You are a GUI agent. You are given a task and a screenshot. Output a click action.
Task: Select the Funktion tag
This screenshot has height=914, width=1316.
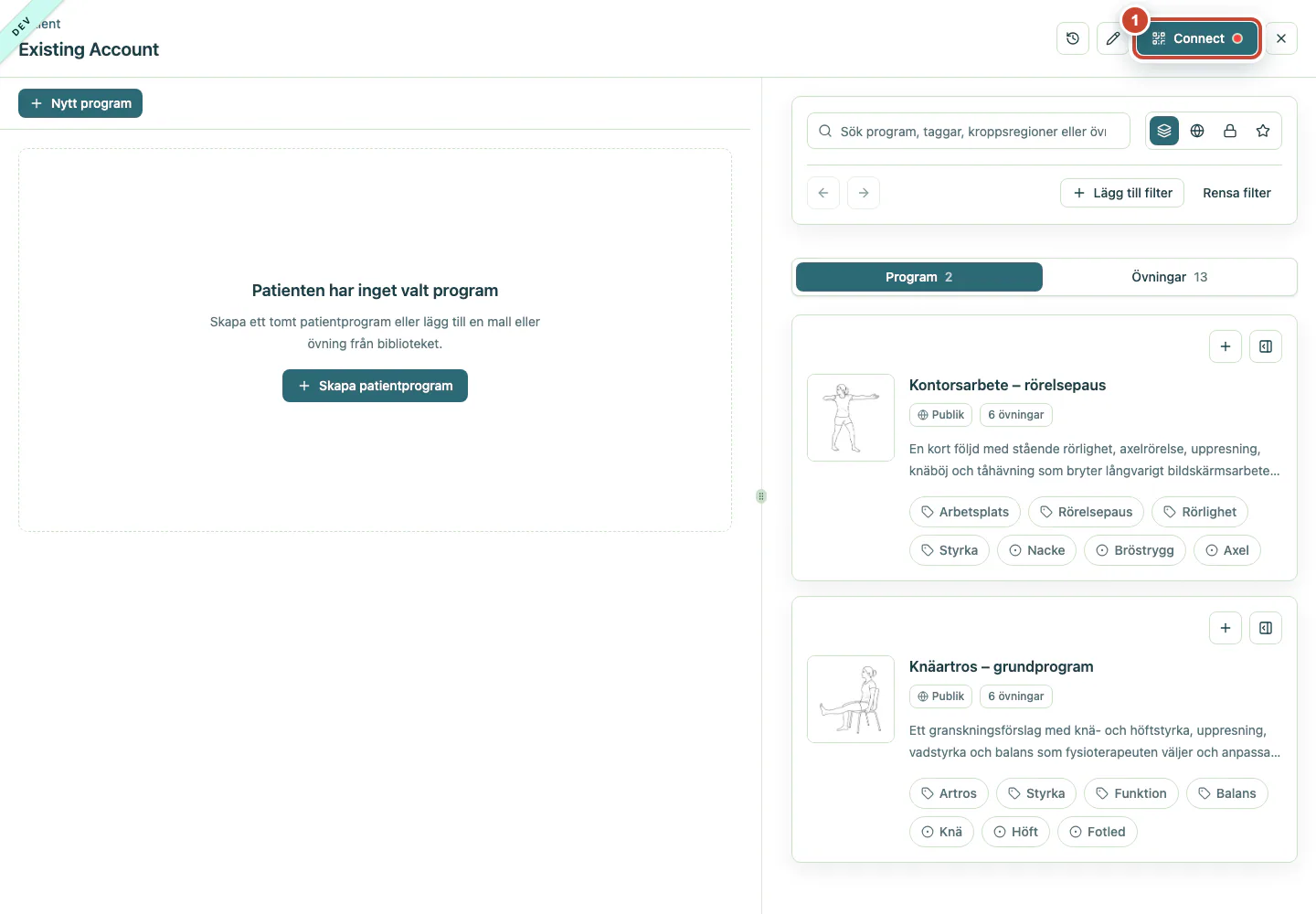[x=1131, y=793]
